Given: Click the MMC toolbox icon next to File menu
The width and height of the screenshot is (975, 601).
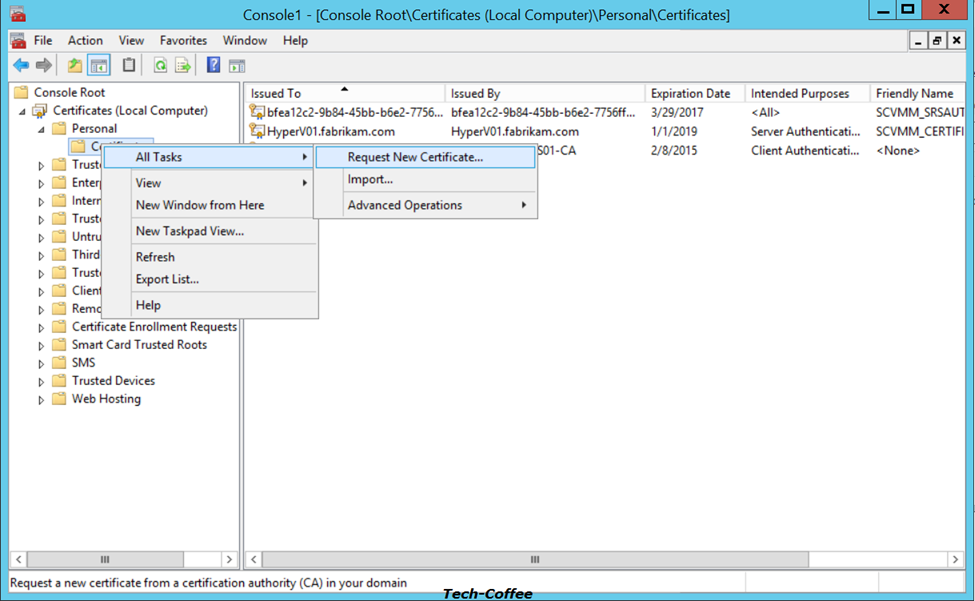Looking at the screenshot, I should click(18, 41).
